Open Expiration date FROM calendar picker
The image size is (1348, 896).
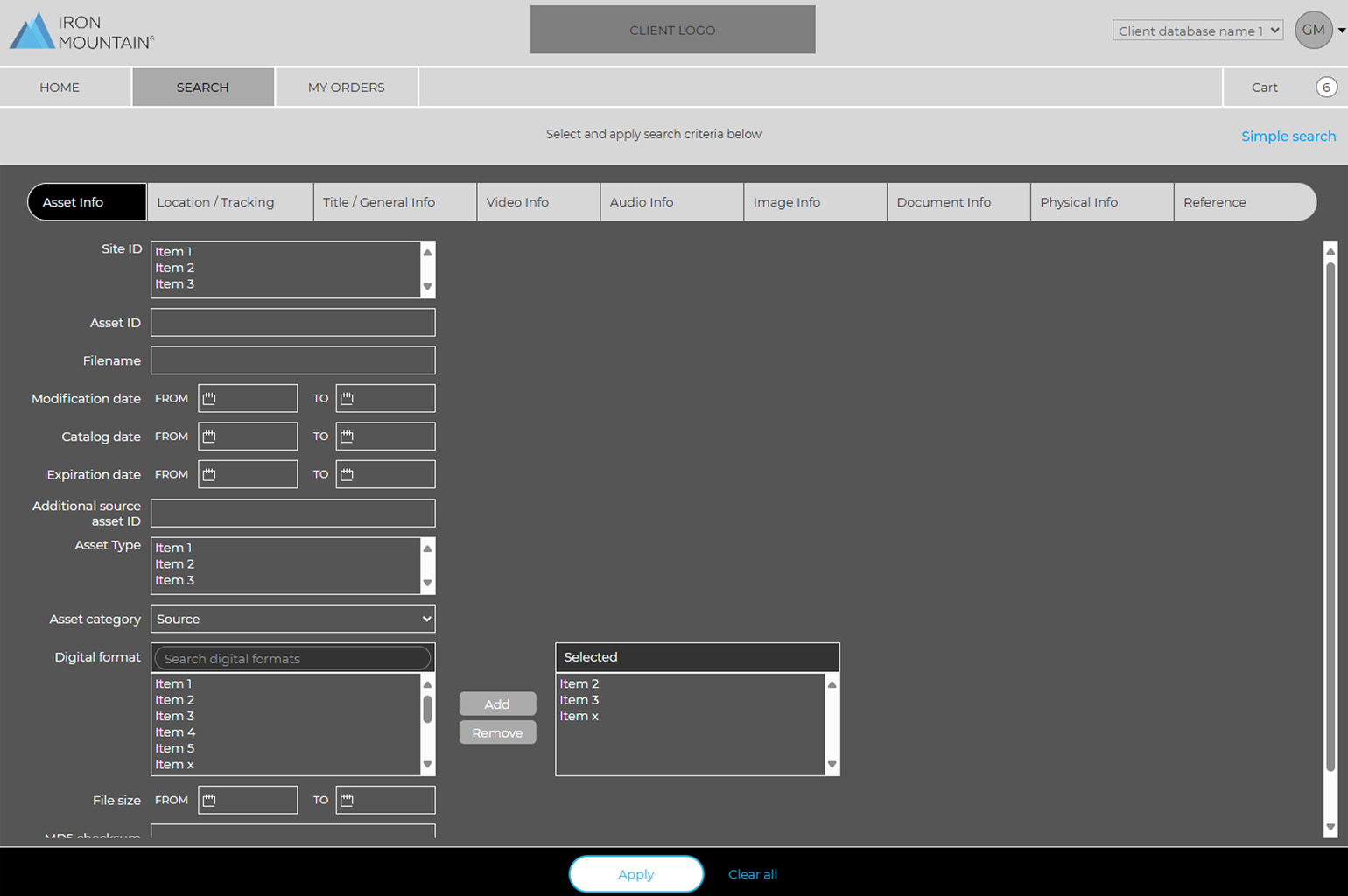[x=209, y=474]
